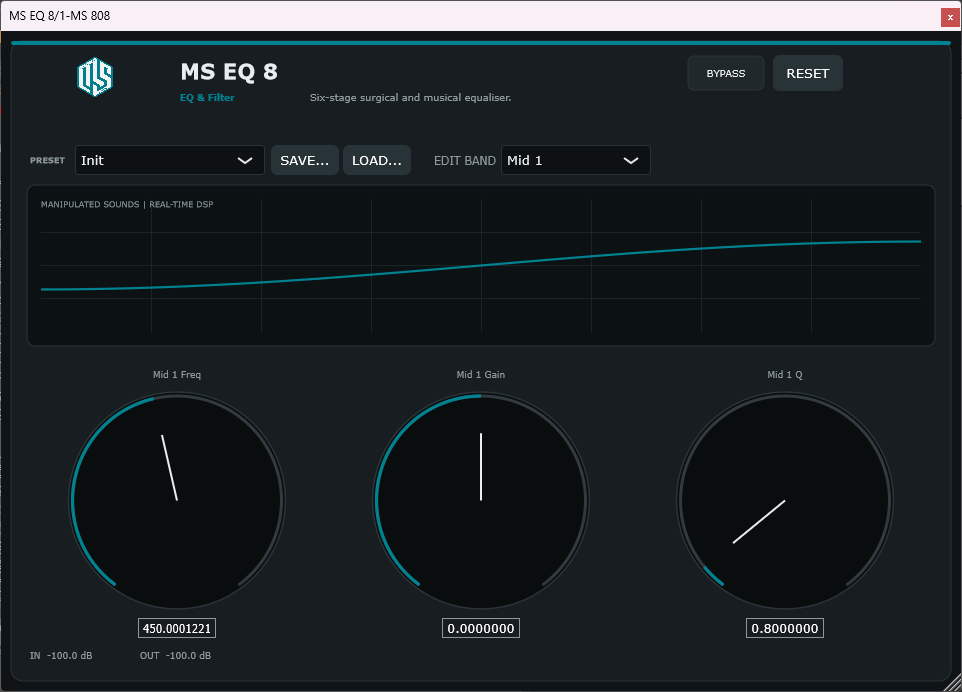Click the Mid 1 Freq knob
962x692 pixels.
coord(177,501)
